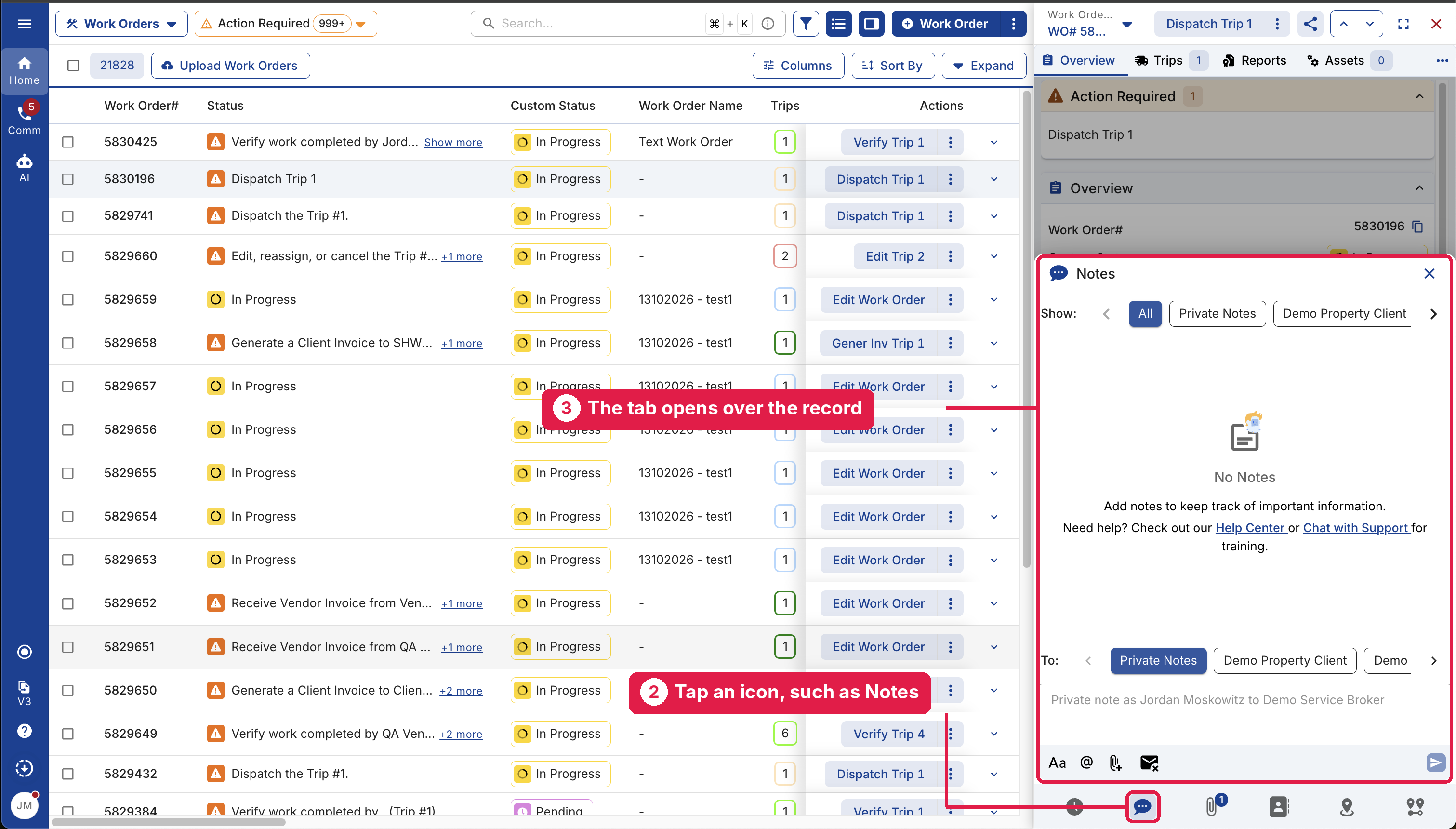1456x829 pixels.
Task: Click the copy icon beside Work Order# 5830196
Action: coord(1418,226)
